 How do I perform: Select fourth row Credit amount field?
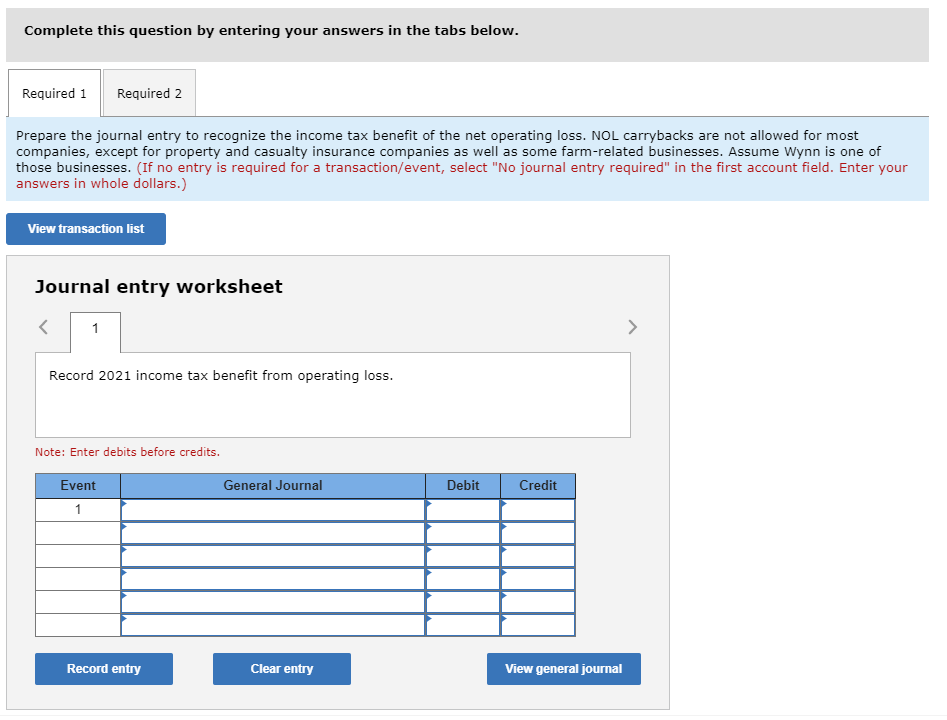(538, 579)
